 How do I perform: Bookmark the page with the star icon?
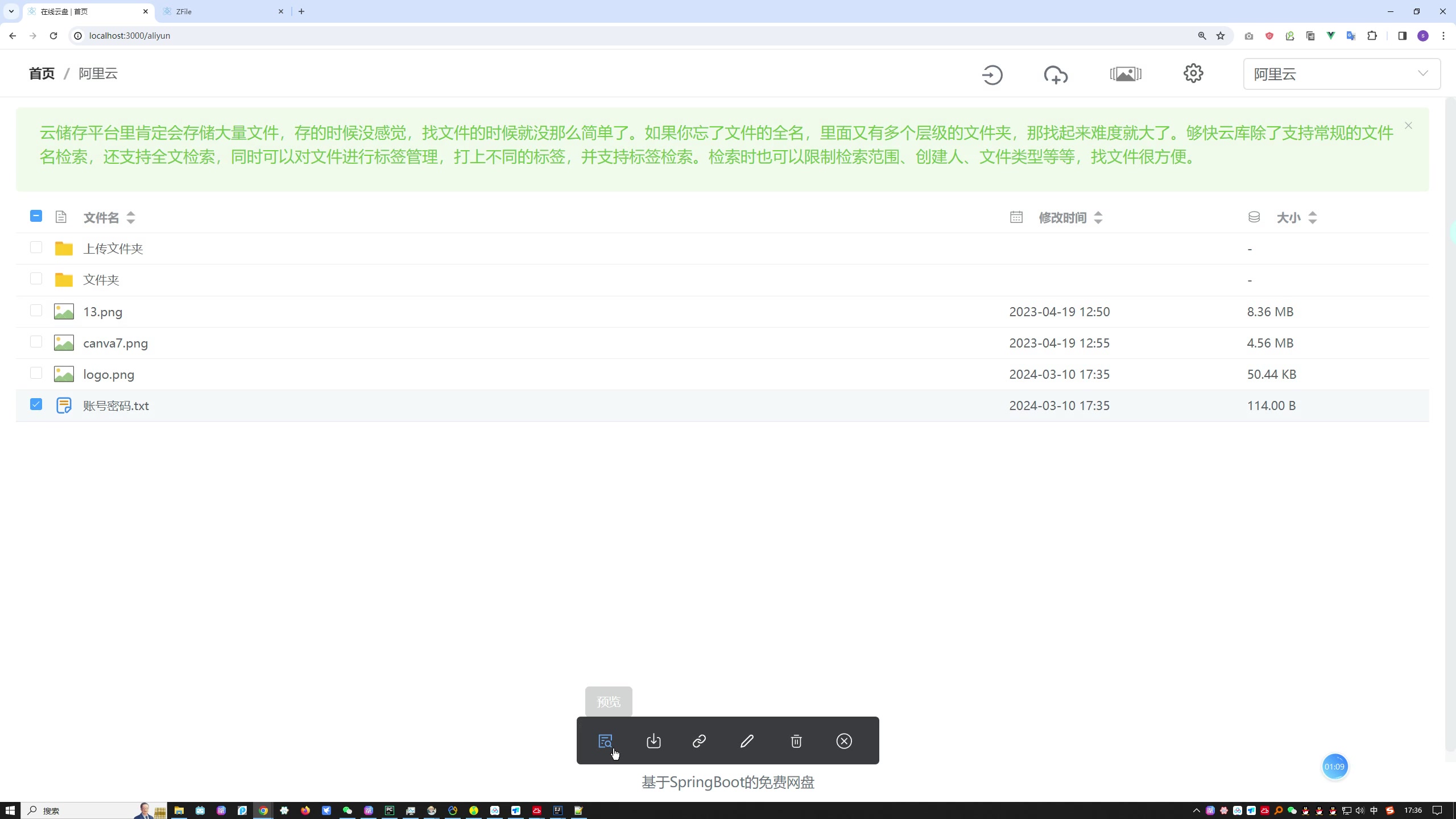click(1221, 36)
